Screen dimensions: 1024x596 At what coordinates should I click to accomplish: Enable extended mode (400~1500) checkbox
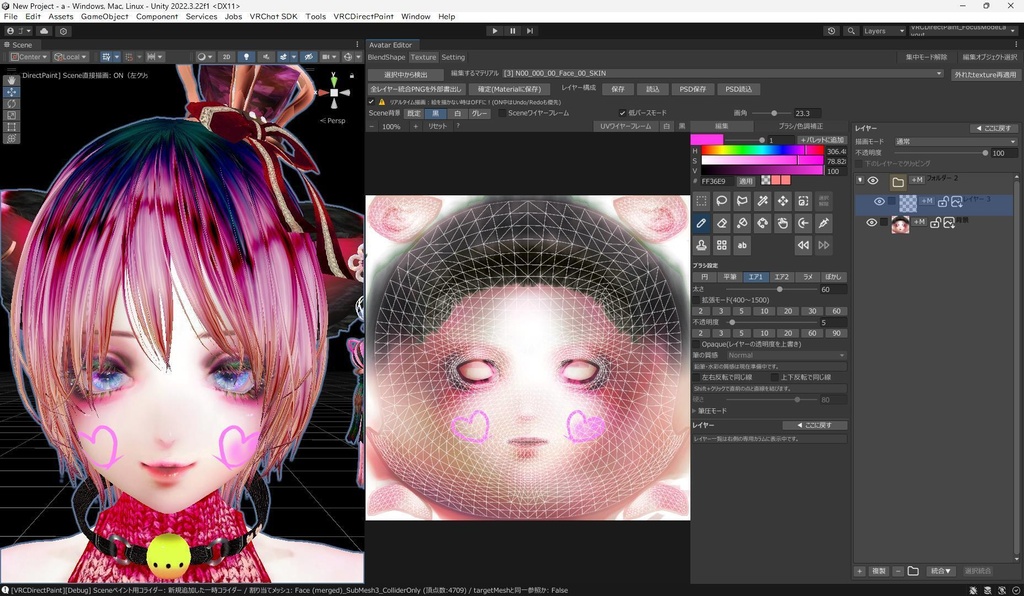pyautogui.click(x=696, y=300)
